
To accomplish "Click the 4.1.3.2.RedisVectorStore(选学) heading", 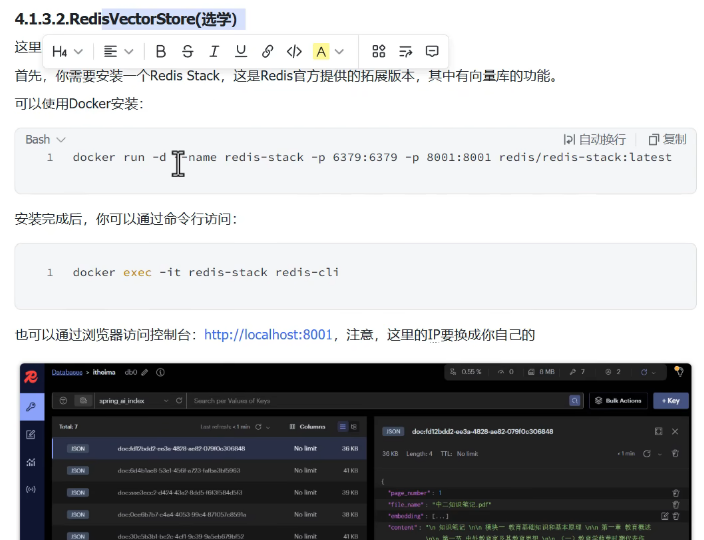I will [x=126, y=19].
